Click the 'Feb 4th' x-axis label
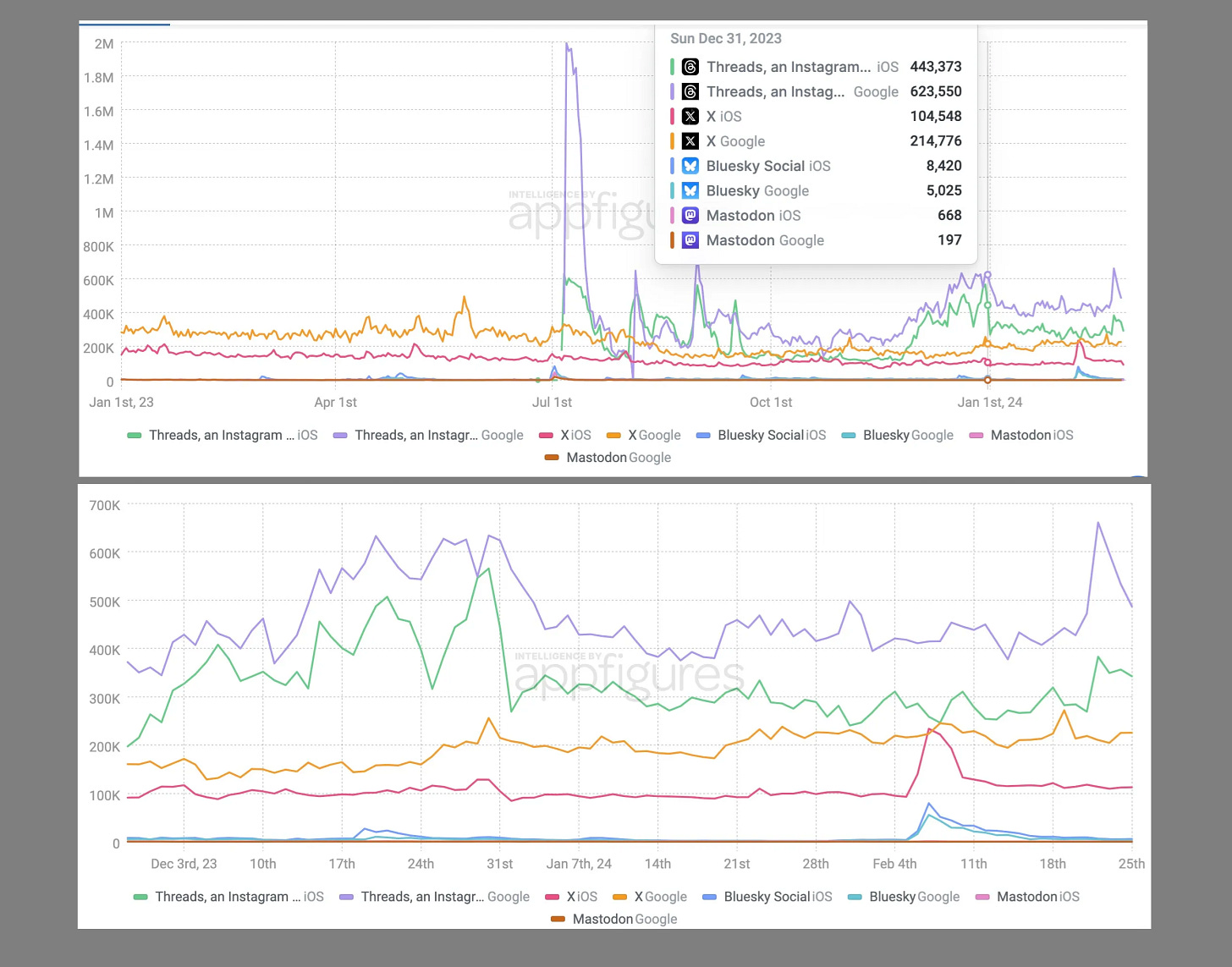The image size is (1232, 967). pyautogui.click(x=894, y=864)
